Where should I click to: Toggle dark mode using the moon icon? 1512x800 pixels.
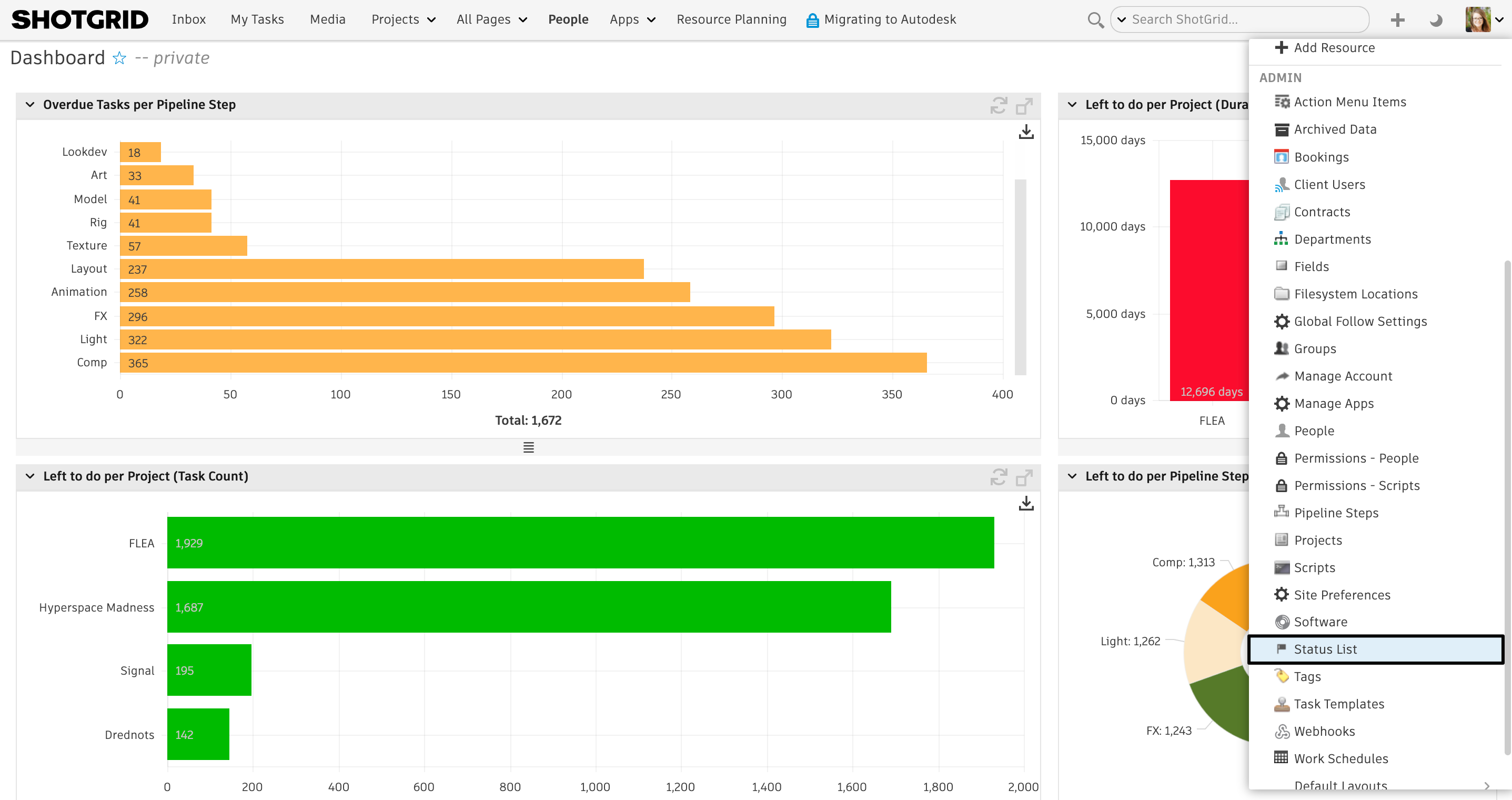[x=1435, y=19]
